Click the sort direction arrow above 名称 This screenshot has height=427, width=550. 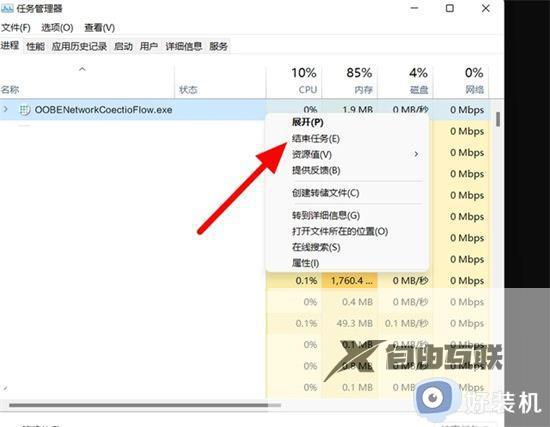tap(82, 69)
